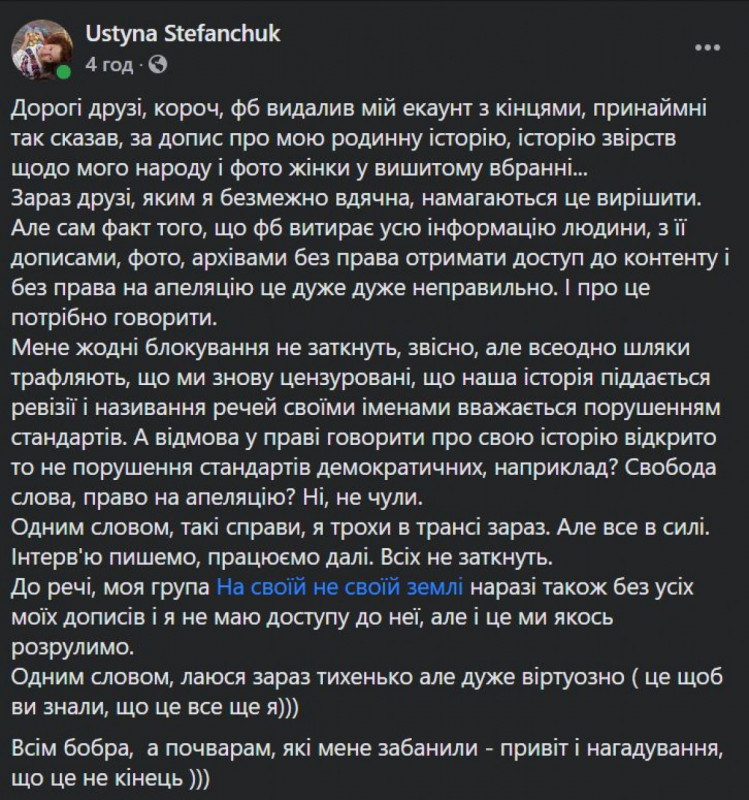
Task: Click the line 'ви знали, що це все ще я)))'
Action: pos(155,707)
